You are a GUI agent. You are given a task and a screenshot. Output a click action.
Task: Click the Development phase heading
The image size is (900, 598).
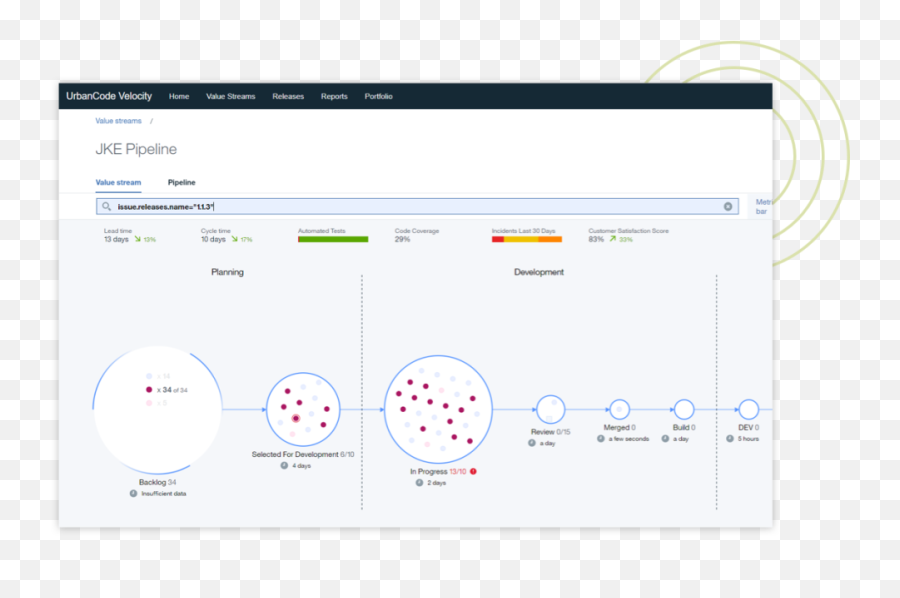click(x=538, y=272)
